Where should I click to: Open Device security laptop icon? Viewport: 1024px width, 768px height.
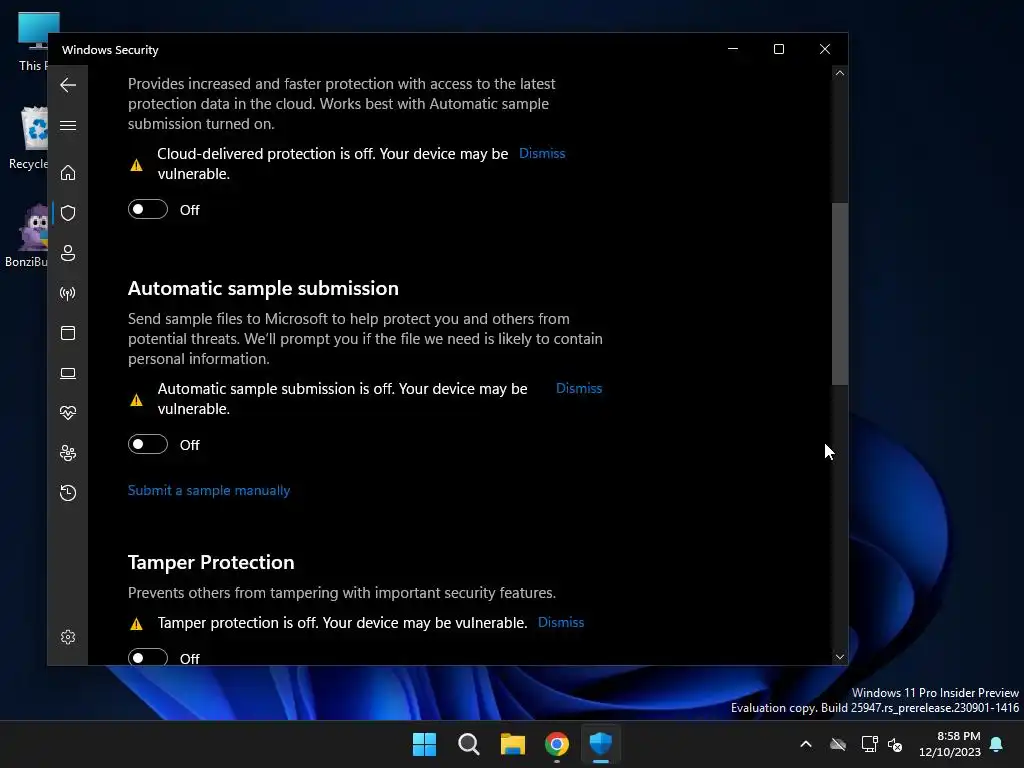pyautogui.click(x=68, y=373)
